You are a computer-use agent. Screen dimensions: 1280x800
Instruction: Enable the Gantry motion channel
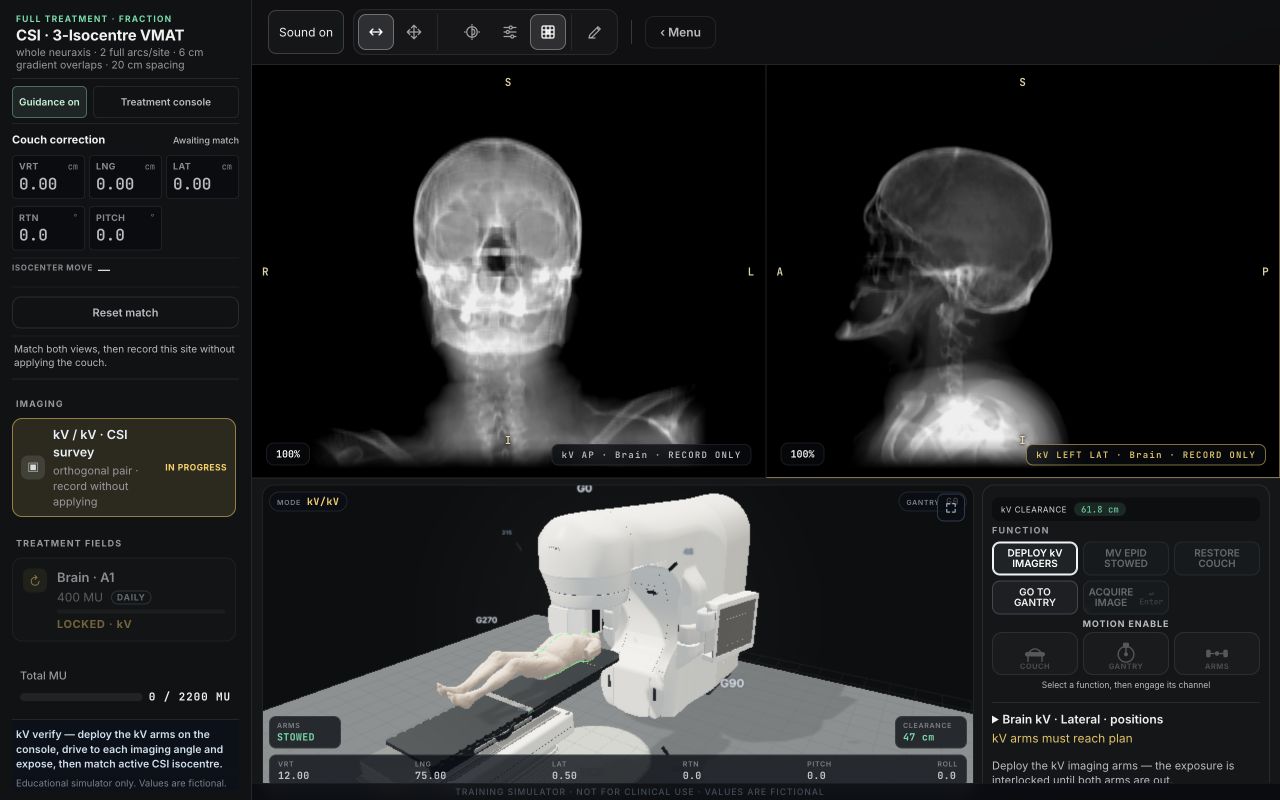coord(1126,654)
